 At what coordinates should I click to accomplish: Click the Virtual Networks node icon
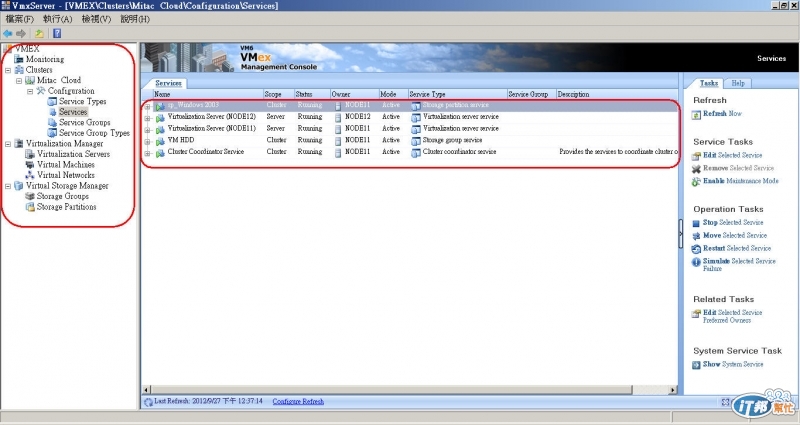[x=30, y=175]
